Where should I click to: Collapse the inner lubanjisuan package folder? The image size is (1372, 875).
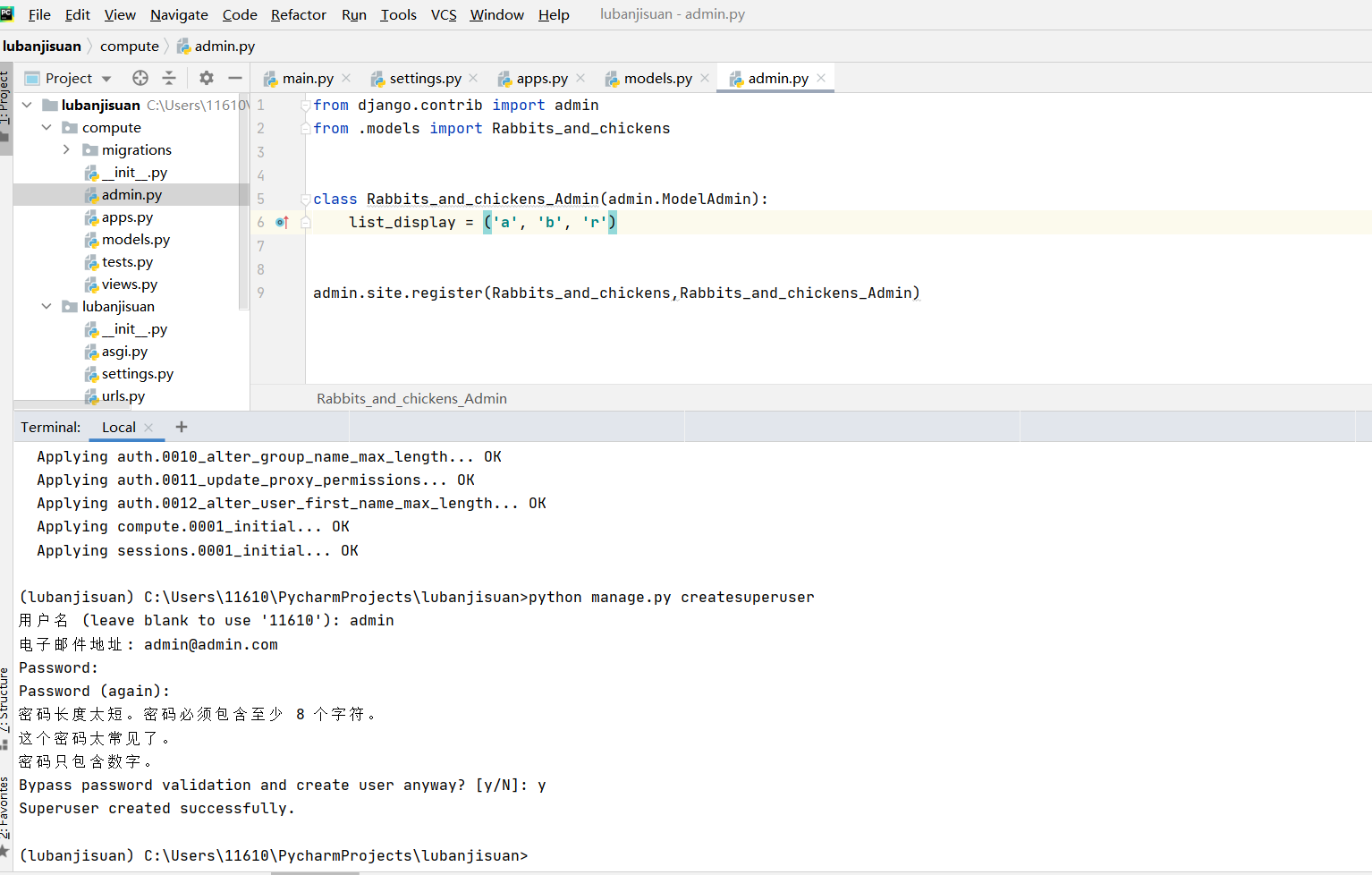tap(47, 306)
